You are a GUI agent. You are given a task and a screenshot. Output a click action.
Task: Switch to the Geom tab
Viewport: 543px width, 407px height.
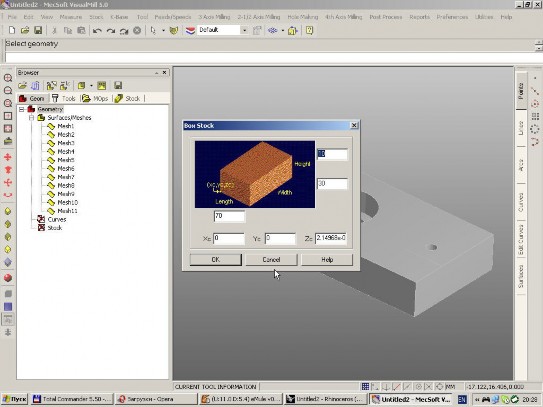pyautogui.click(x=32, y=98)
